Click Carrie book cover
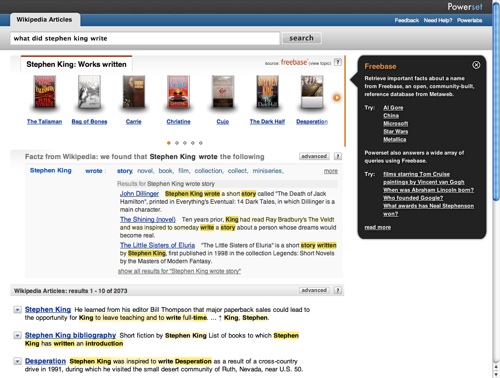The image size is (500, 378). coord(134,92)
